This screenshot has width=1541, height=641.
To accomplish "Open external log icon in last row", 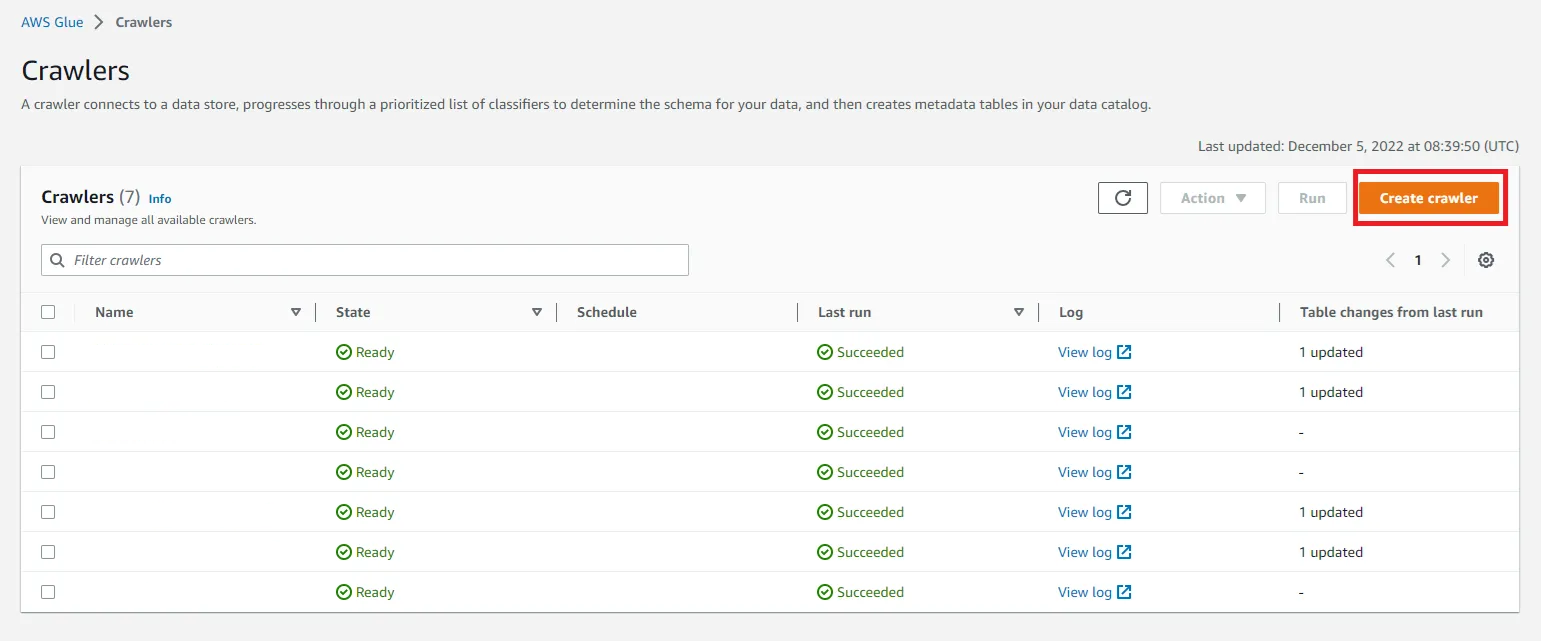I will coord(1124,592).
